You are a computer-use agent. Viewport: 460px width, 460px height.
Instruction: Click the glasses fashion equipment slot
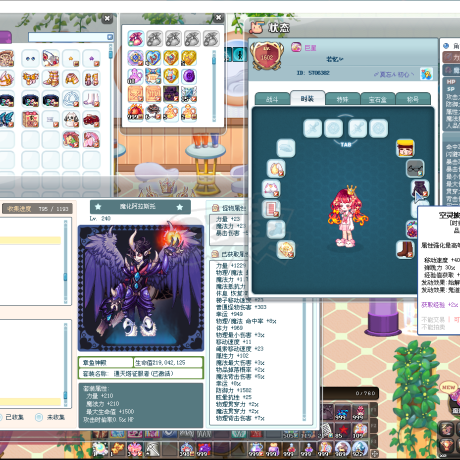(x=415, y=168)
